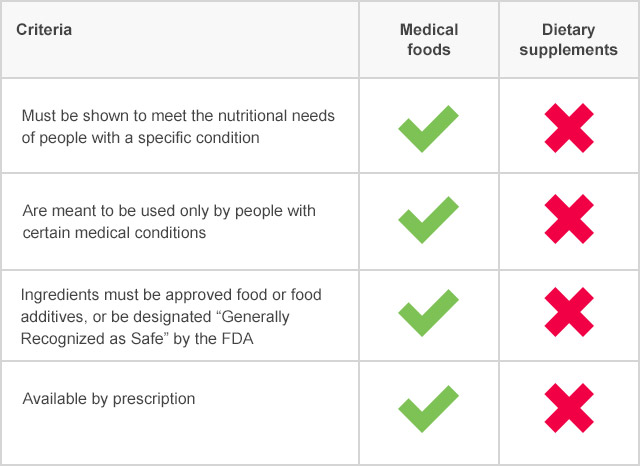Click the 'certain medical conditions' text line
Viewport: 640px width, 466px height.
(114, 233)
